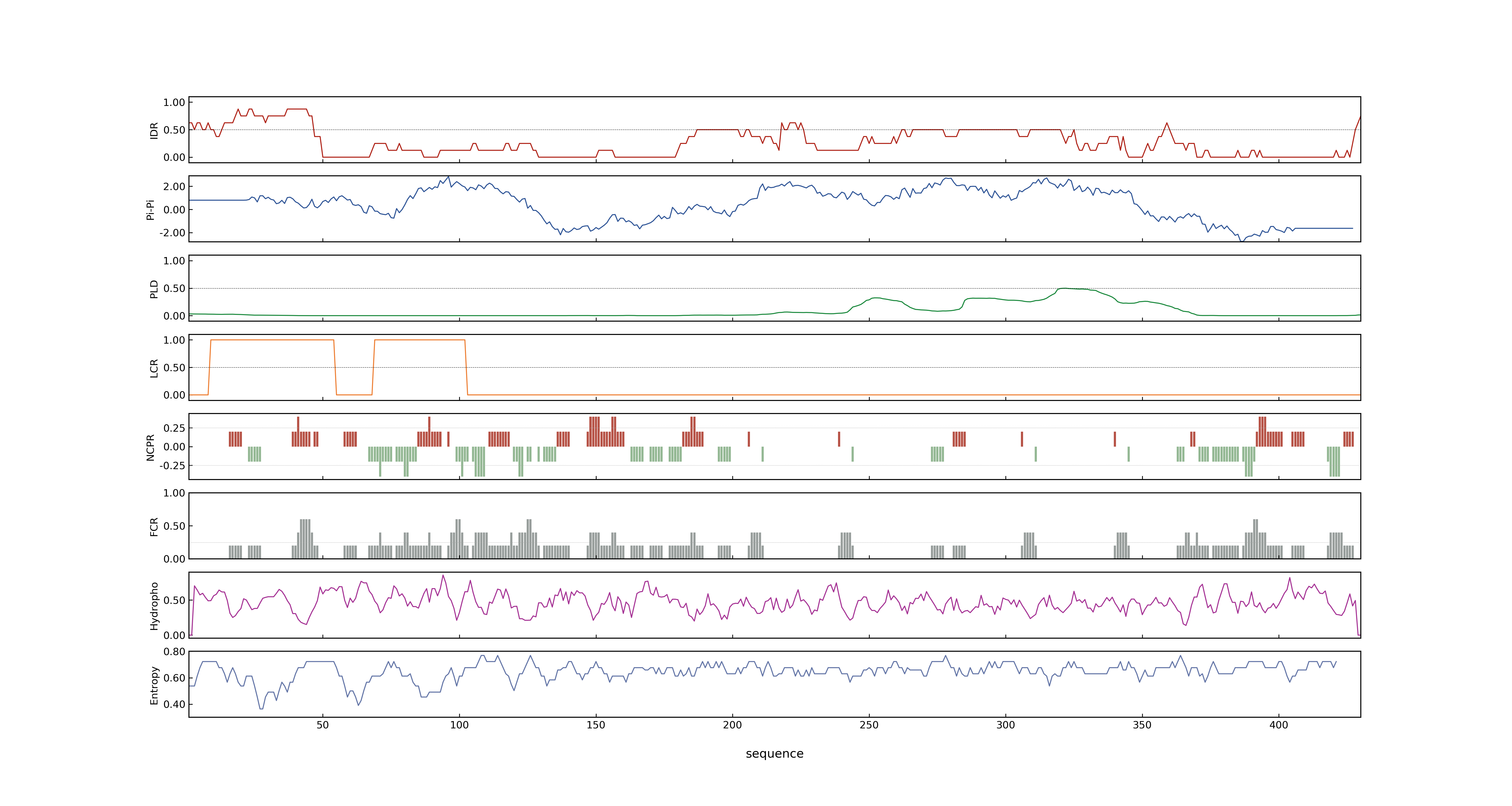Click the 0.80 tick on Entropy axis
The image size is (1512, 806).
tap(174, 652)
